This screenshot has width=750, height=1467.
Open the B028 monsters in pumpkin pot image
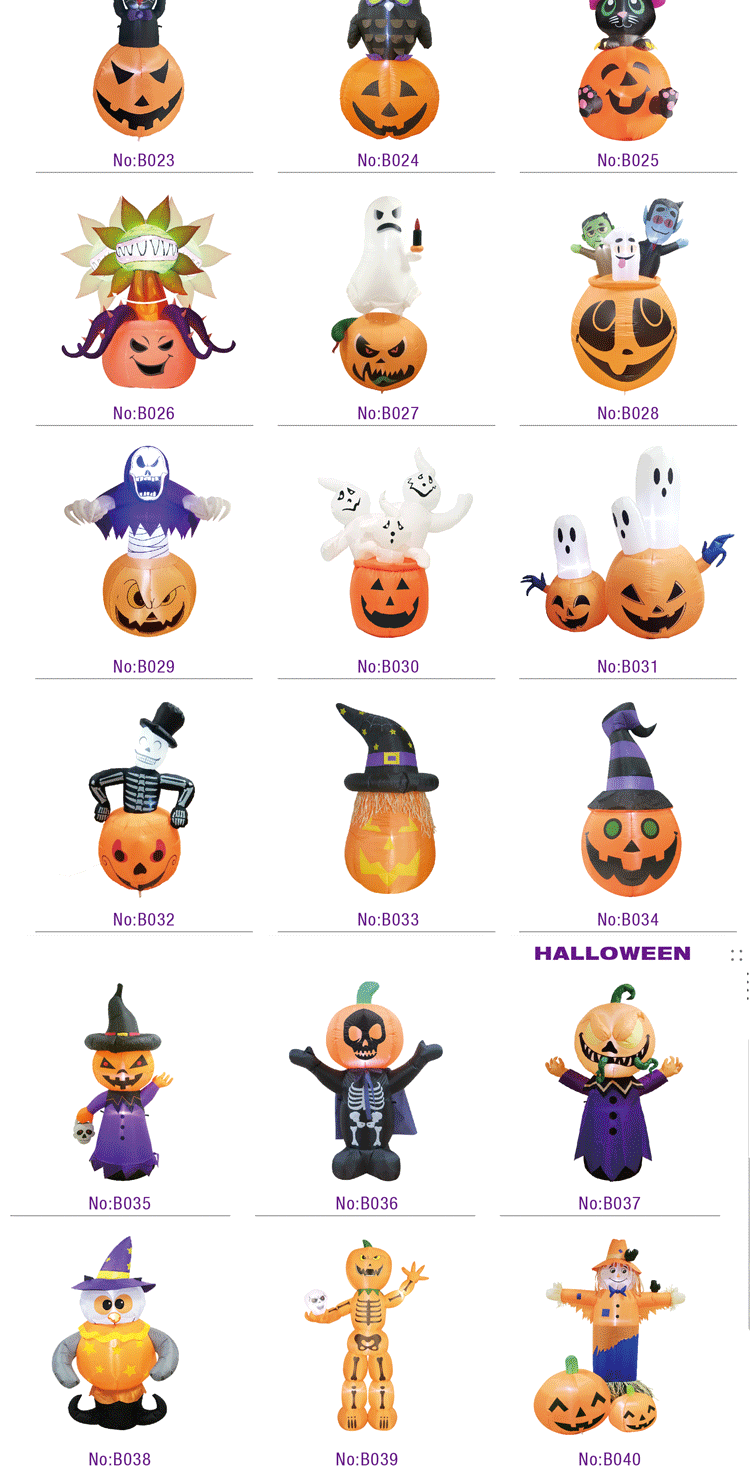click(628, 296)
